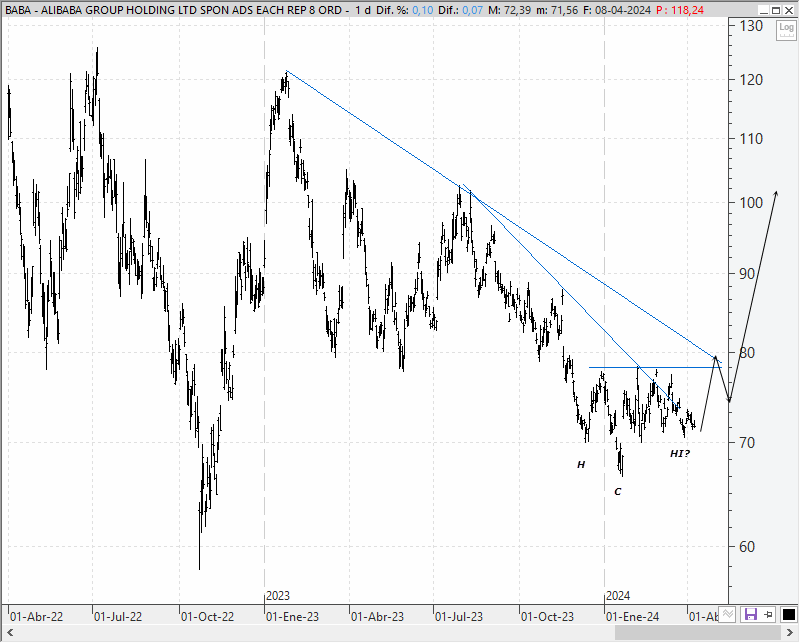The width and height of the screenshot is (800, 643).
Task: Click the 2024 year marker
Action: click(x=618, y=596)
